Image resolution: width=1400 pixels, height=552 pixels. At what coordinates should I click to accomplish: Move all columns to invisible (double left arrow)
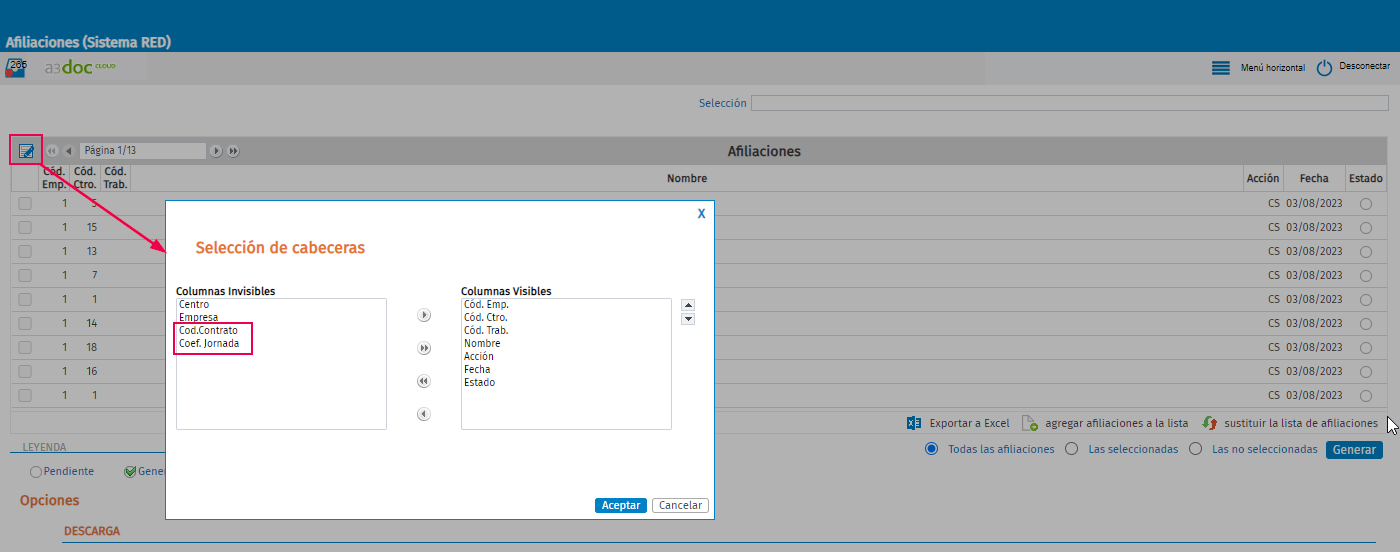424,381
